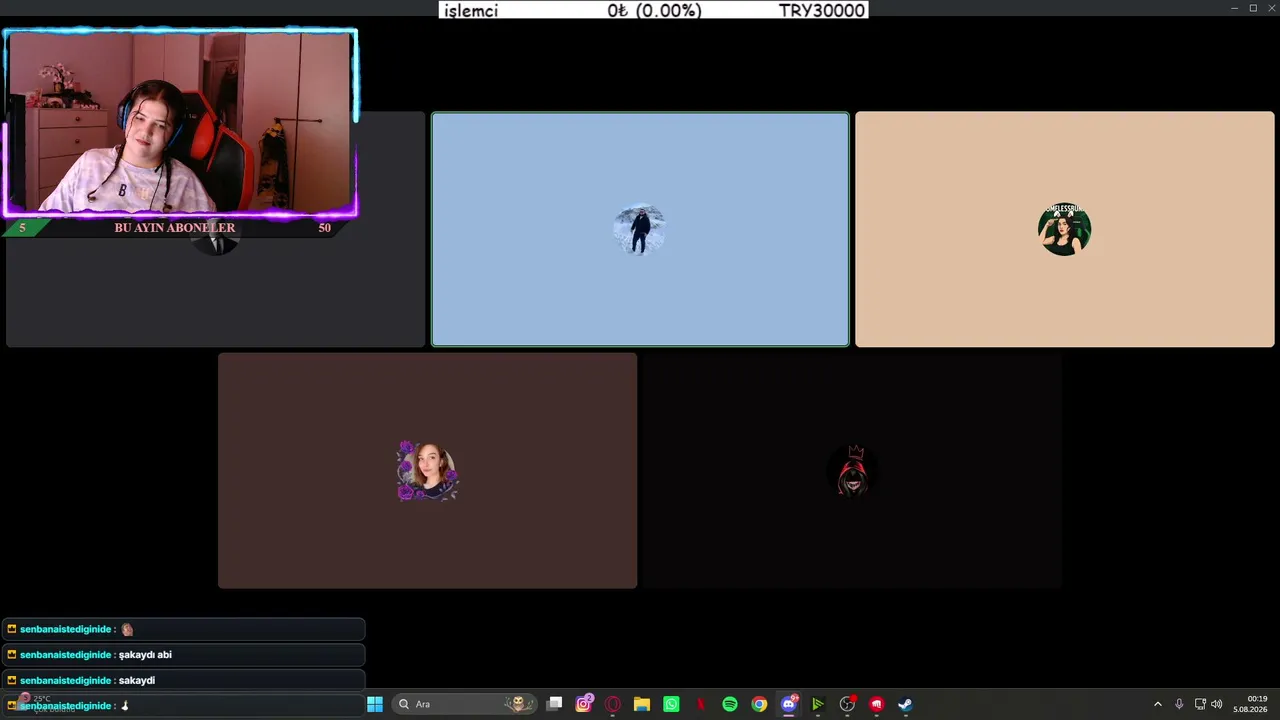Select the brown tile with purple-flower avatar

click(427, 471)
